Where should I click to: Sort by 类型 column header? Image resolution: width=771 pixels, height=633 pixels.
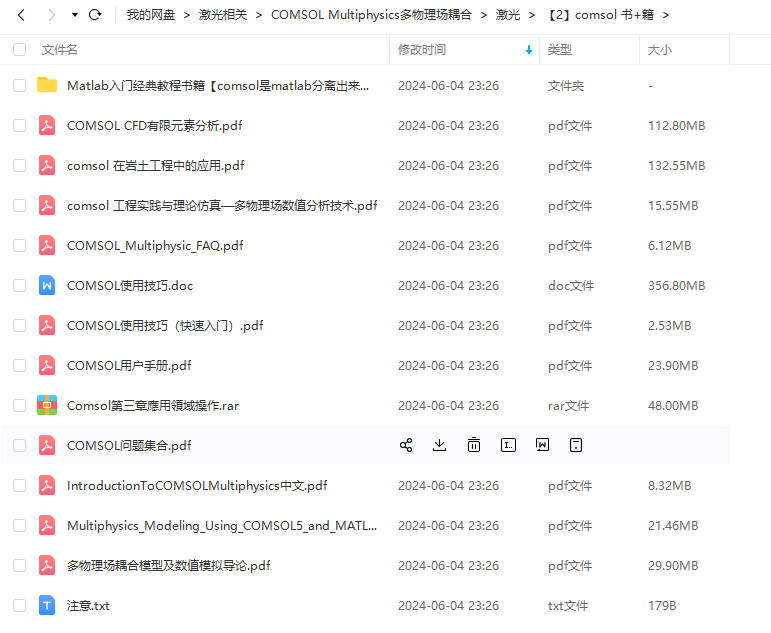[560, 50]
